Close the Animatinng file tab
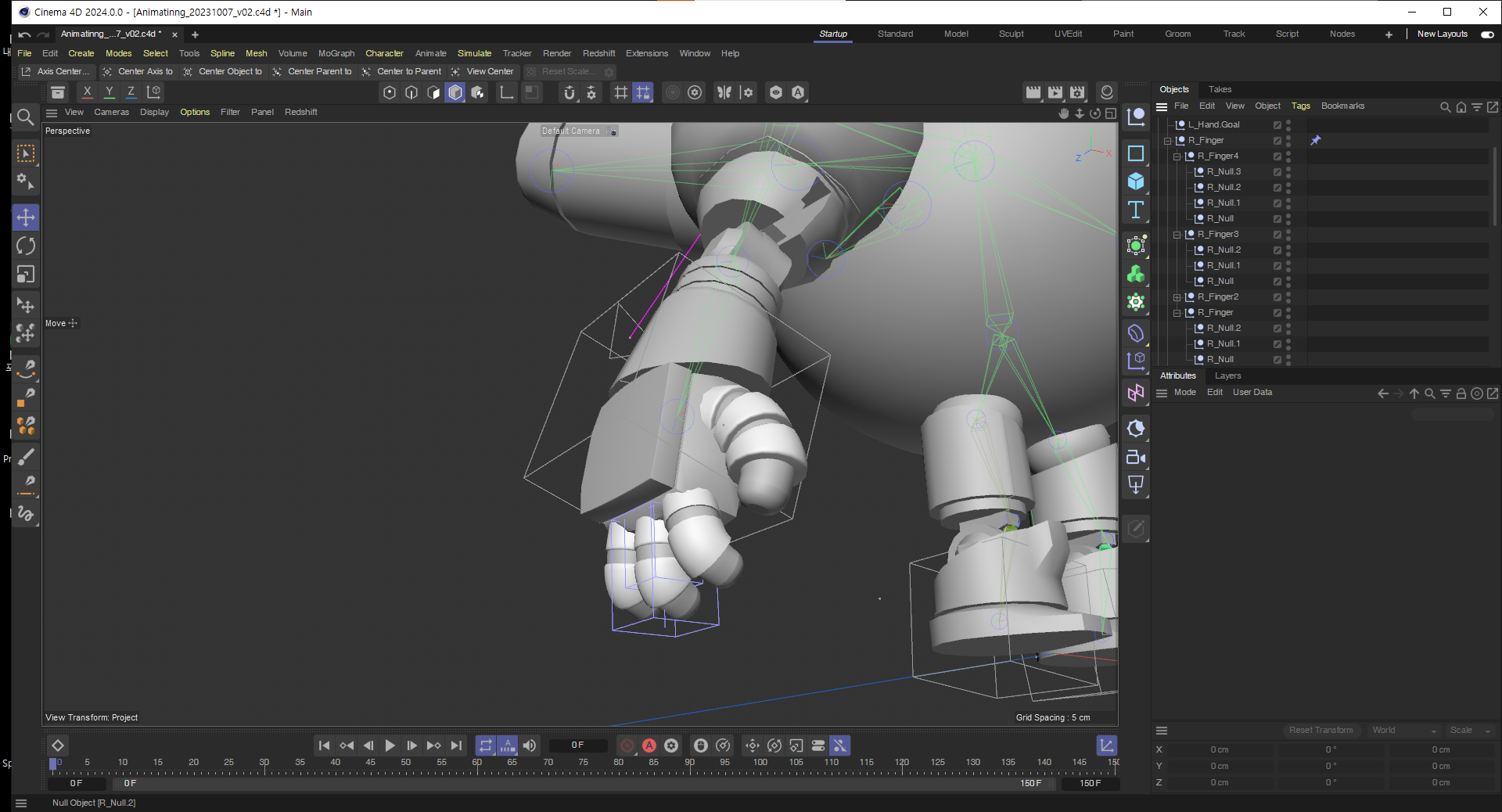 (174, 34)
